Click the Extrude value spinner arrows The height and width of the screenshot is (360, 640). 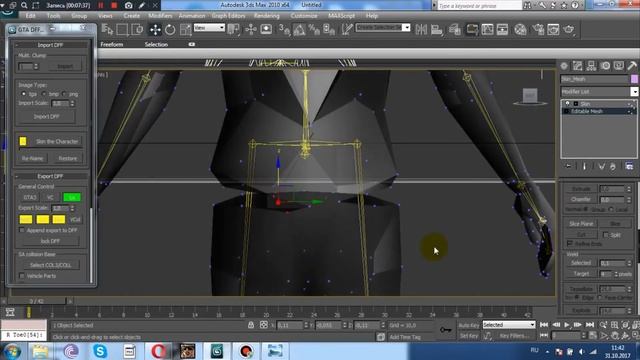[629, 189]
